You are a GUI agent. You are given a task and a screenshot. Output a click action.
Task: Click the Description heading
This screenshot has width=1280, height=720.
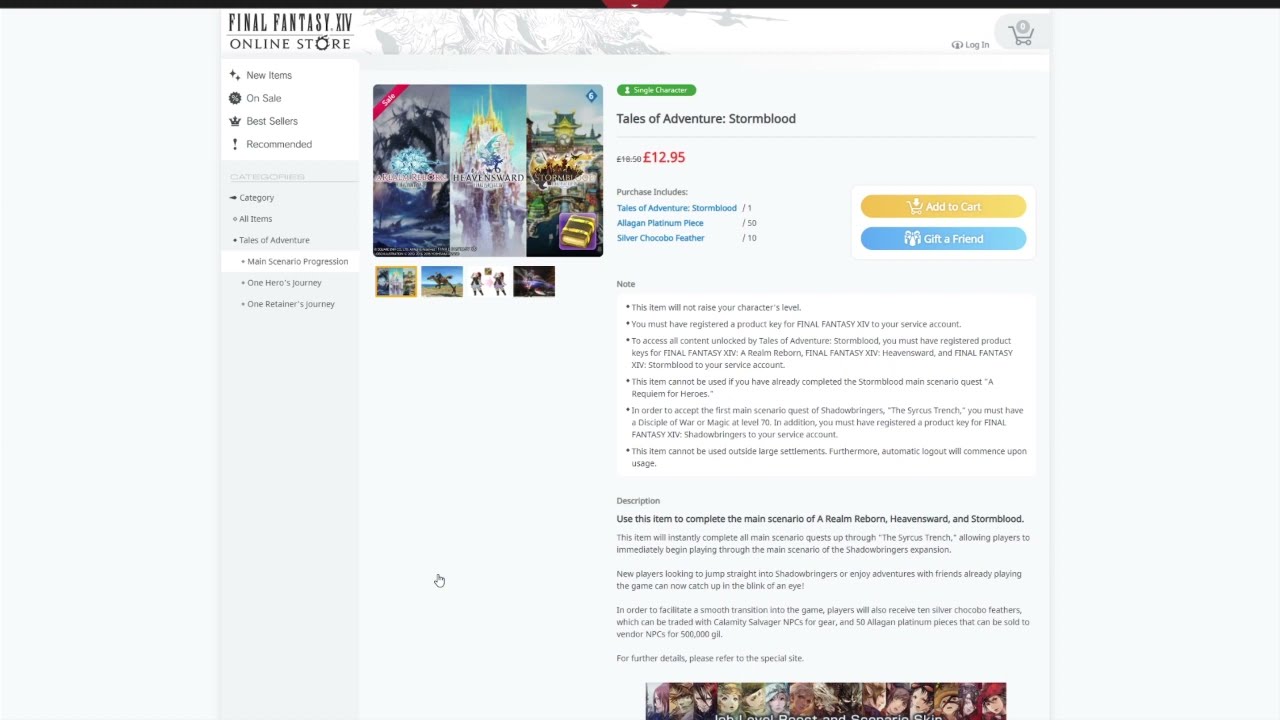coord(638,501)
